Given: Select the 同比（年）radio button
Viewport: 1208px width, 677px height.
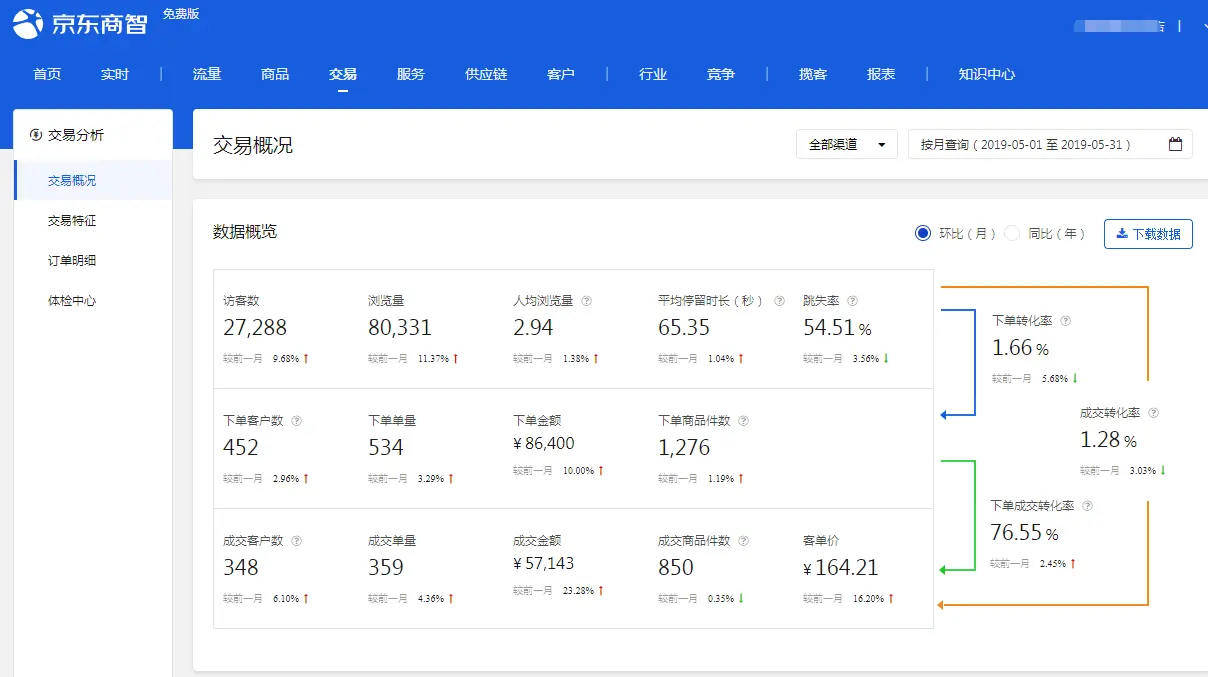Looking at the screenshot, I should coord(1011,233).
